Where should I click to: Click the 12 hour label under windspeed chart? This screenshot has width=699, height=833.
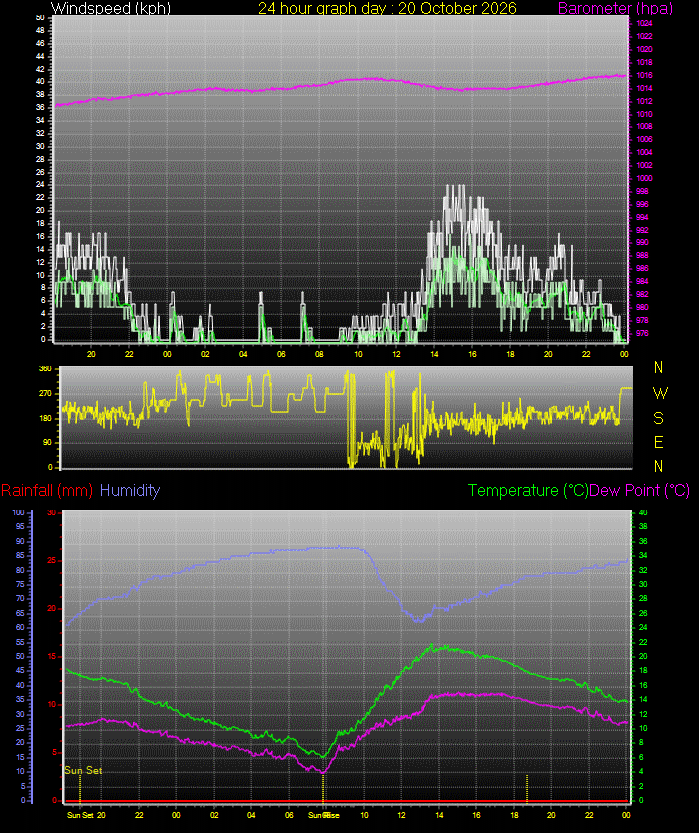[396, 354]
